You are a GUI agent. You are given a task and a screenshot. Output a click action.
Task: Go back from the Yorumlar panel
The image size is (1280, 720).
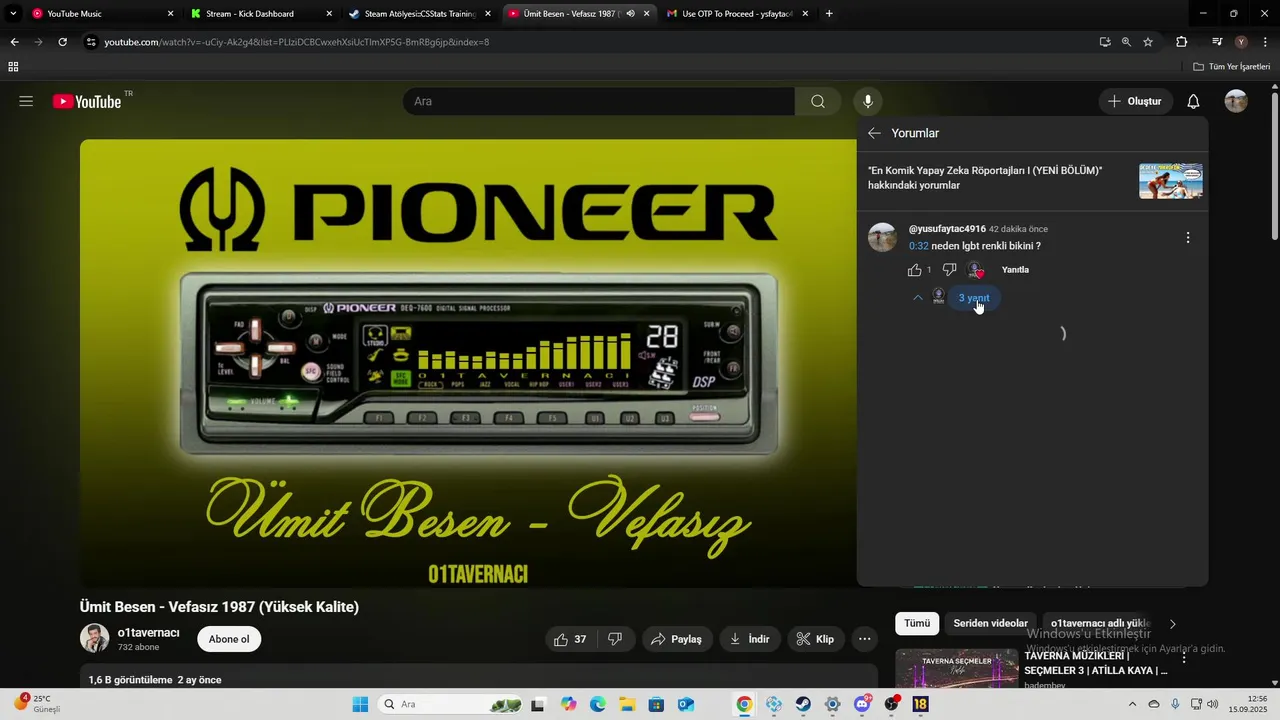(874, 133)
